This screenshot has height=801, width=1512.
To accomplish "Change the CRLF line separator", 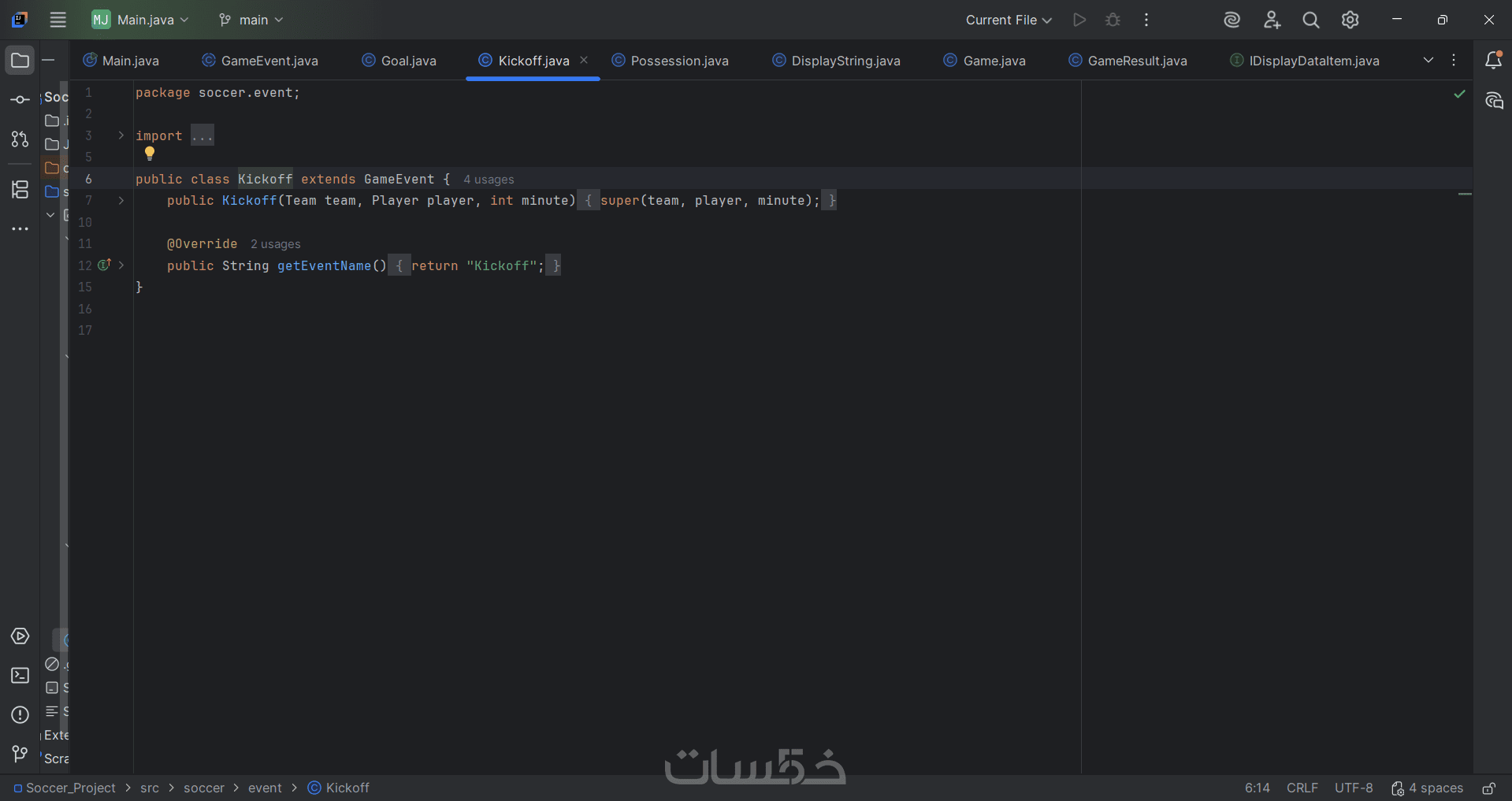I will point(1302,788).
